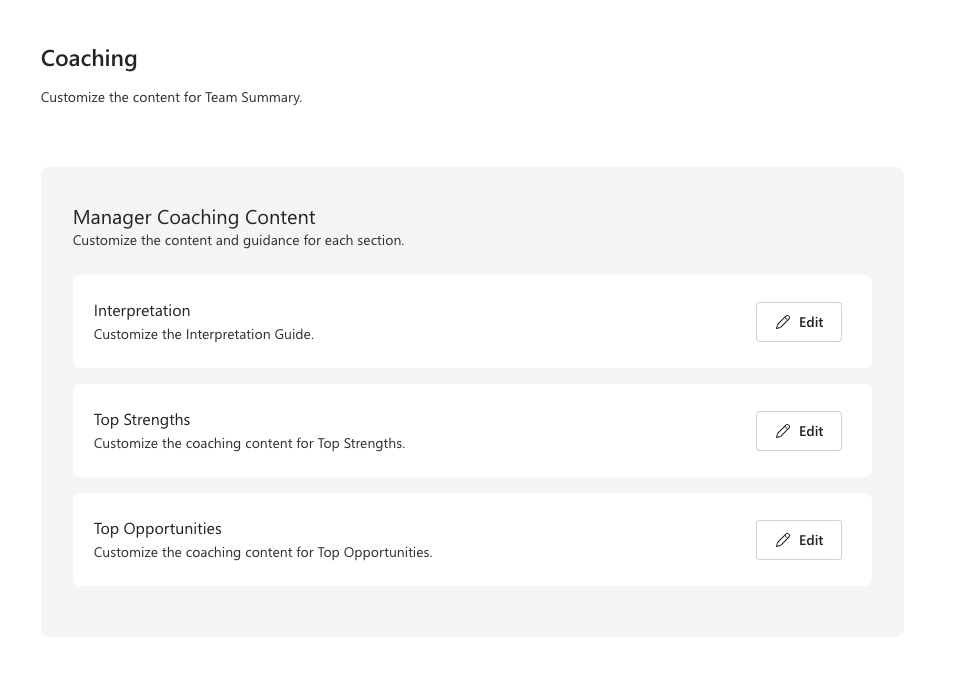Click the Top Strengths coaching content description
The image size is (972, 689).
point(249,444)
